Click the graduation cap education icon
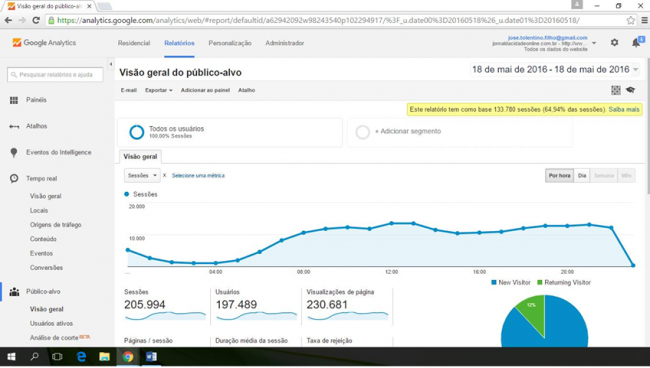 631,90
